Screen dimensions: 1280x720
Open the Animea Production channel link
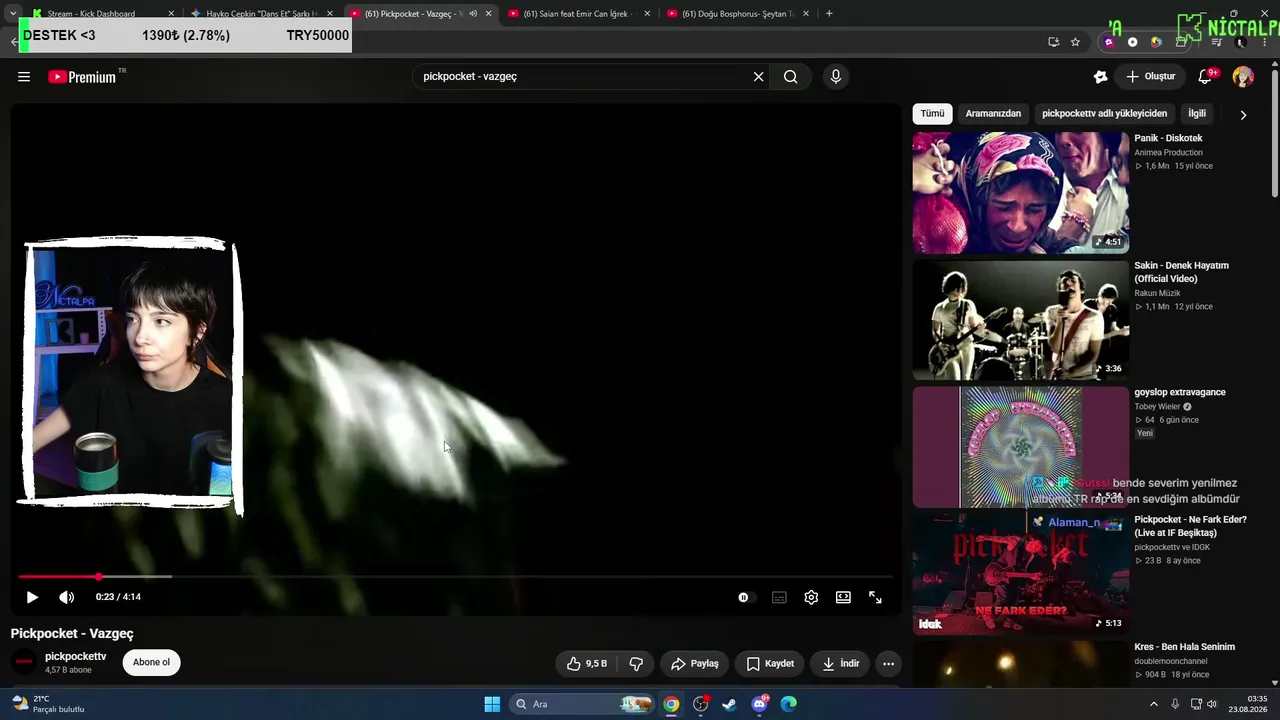pos(1168,153)
